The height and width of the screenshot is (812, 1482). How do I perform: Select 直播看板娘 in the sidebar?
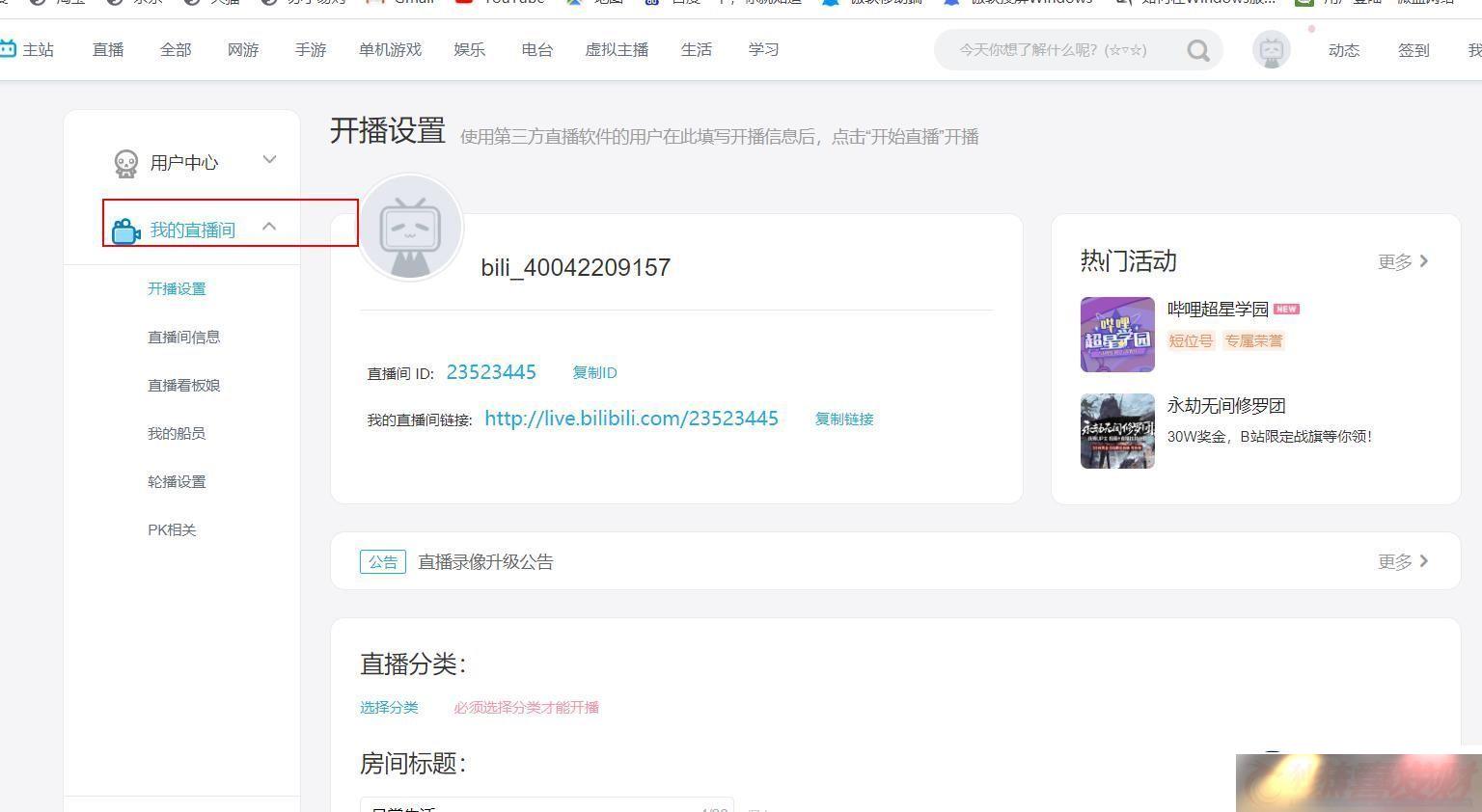[x=183, y=385]
